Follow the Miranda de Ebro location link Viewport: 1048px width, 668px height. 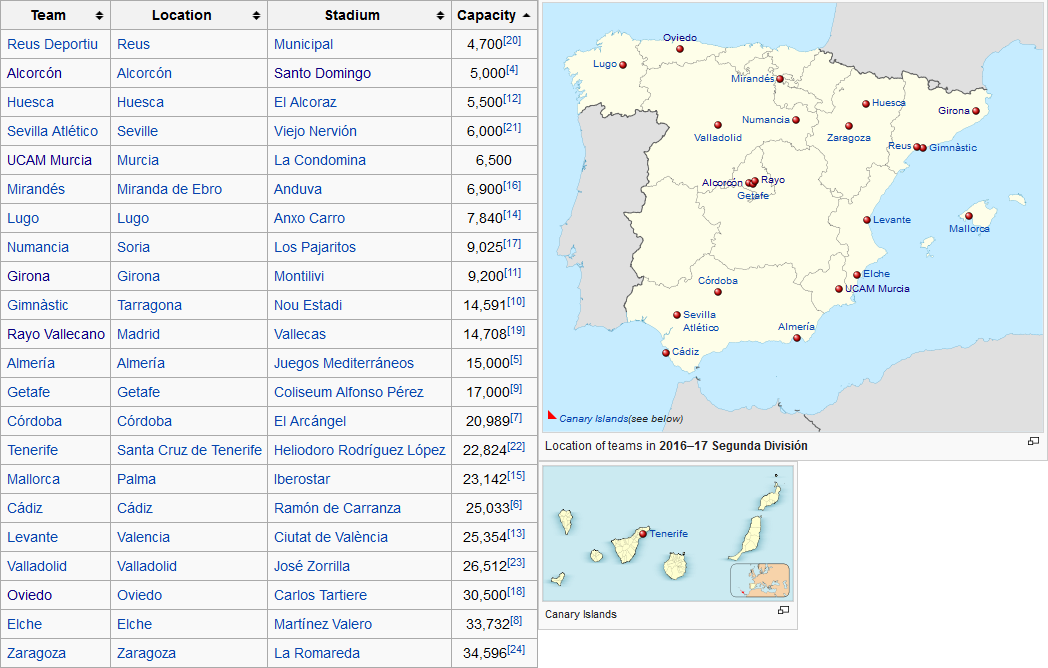click(x=169, y=189)
